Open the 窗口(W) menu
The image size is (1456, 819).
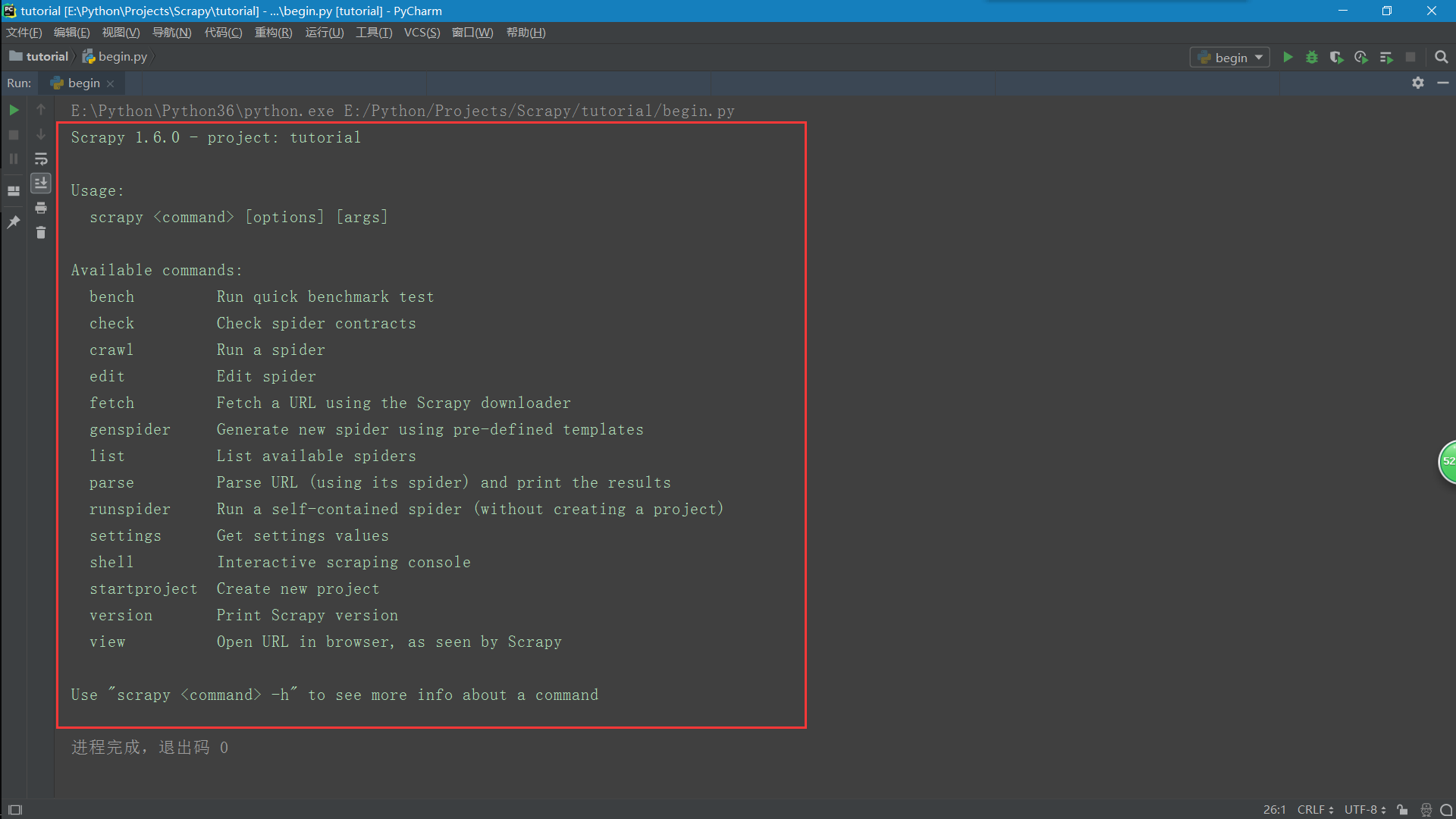coord(472,32)
